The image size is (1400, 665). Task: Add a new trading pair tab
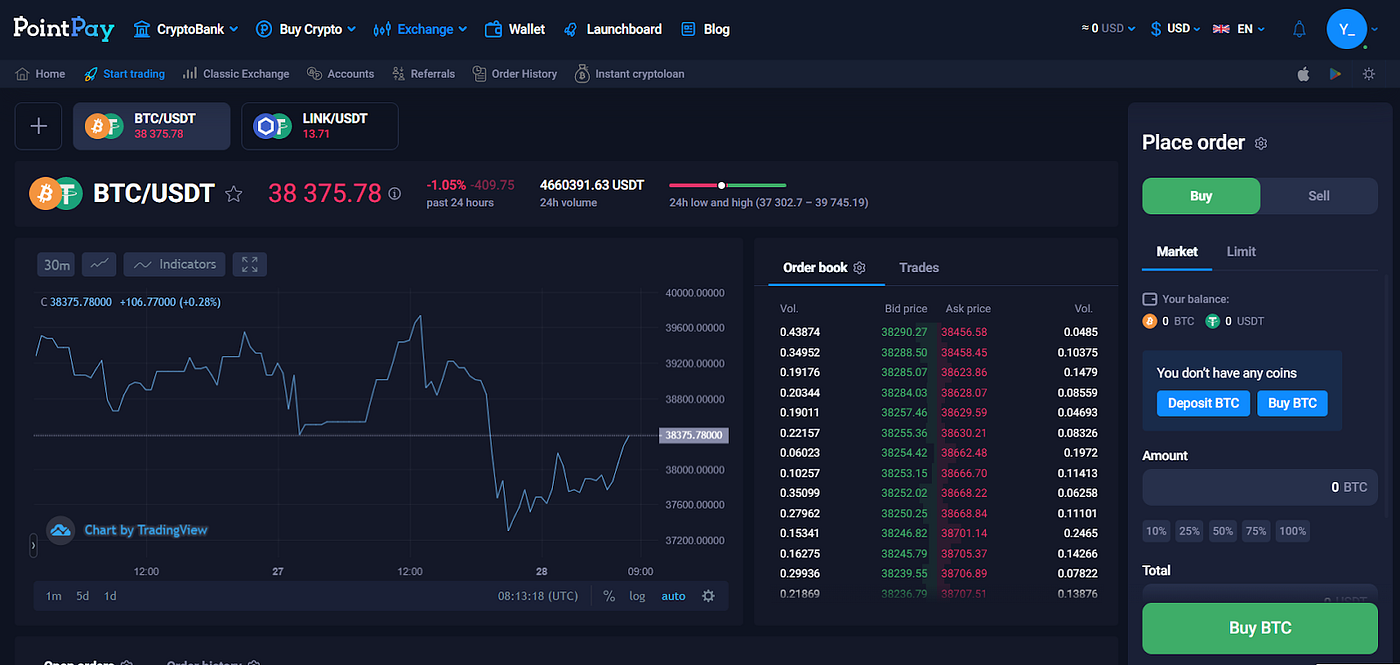(x=39, y=126)
